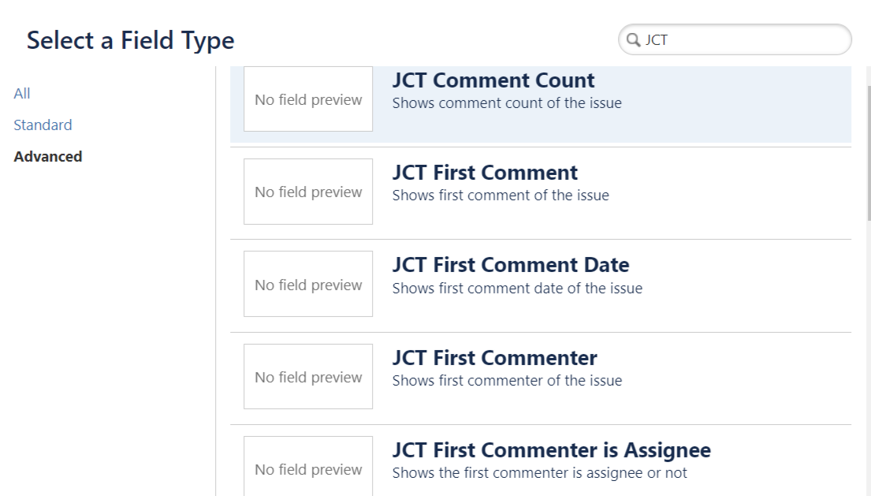The height and width of the screenshot is (496, 871).
Task: Select the JCT Comment Count field
Action: point(492,81)
